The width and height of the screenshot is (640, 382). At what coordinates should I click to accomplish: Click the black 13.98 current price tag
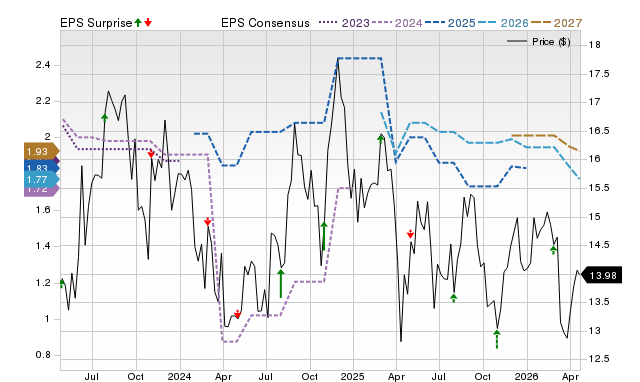pyautogui.click(x=601, y=275)
